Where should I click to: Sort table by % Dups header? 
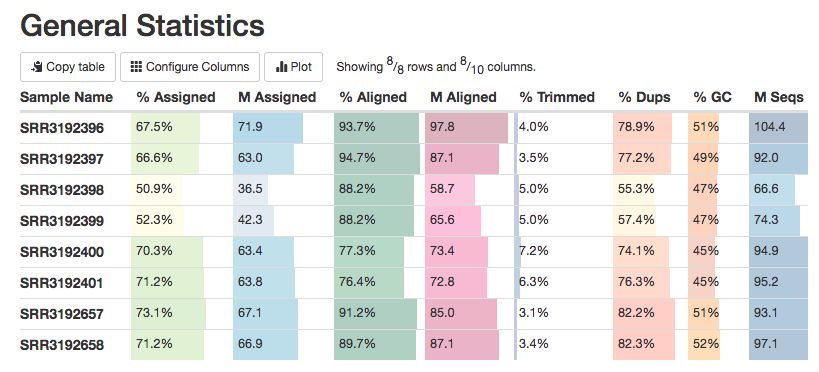coord(644,97)
